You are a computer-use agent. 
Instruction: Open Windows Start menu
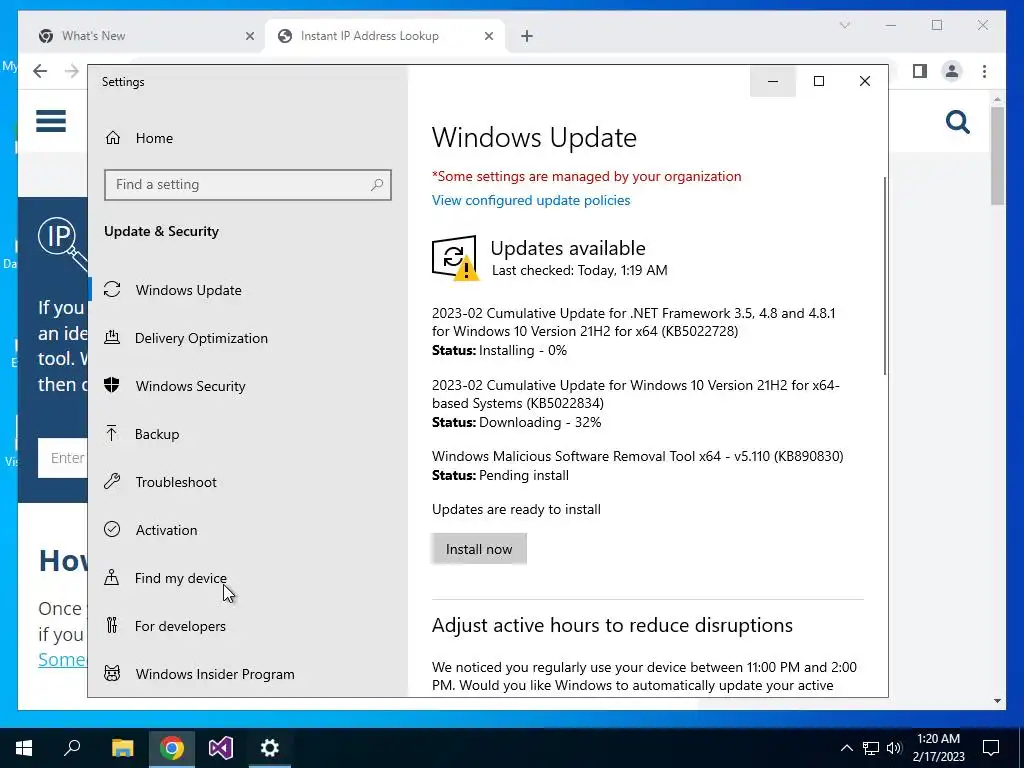click(x=24, y=748)
